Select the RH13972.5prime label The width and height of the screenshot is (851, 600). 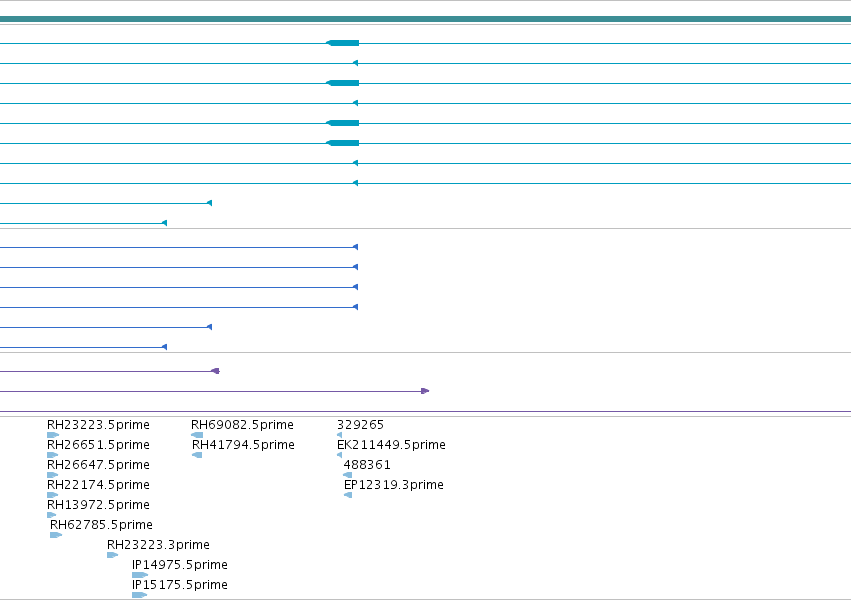(98, 505)
